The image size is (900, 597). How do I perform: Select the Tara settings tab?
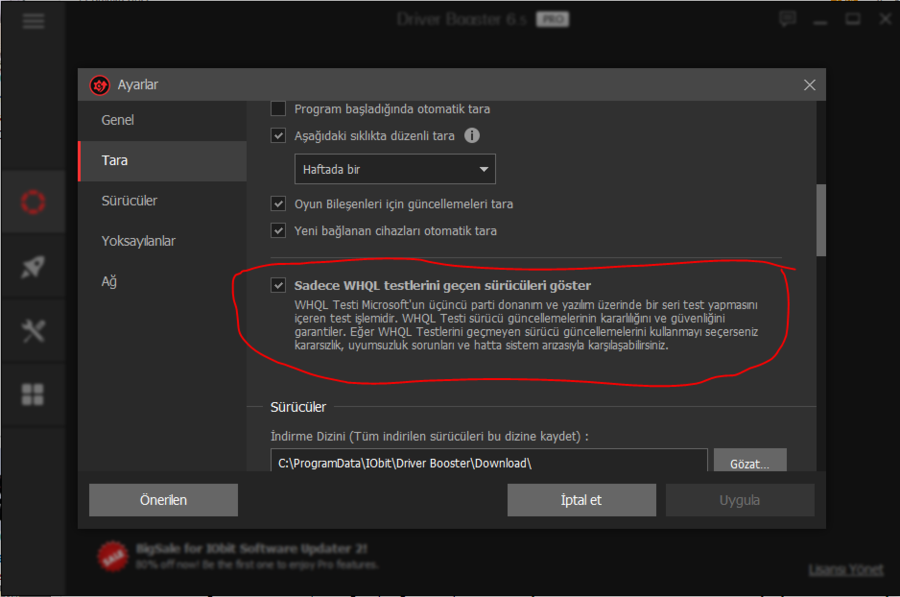(x=162, y=161)
